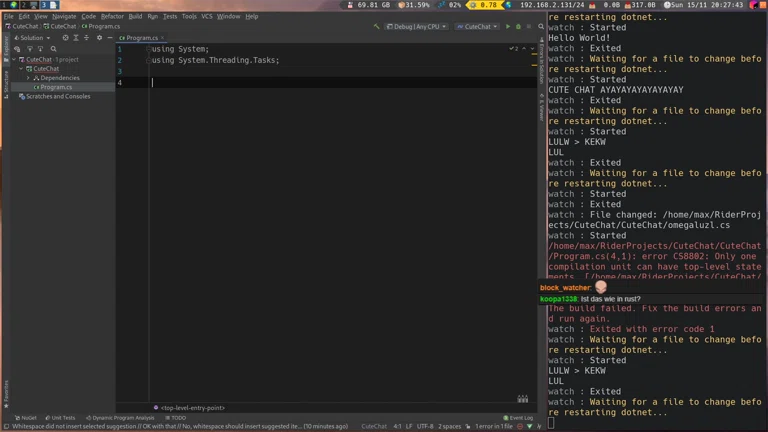Click the top-level-entry-point breadcrumb
The image size is (768, 432).
pos(189,408)
